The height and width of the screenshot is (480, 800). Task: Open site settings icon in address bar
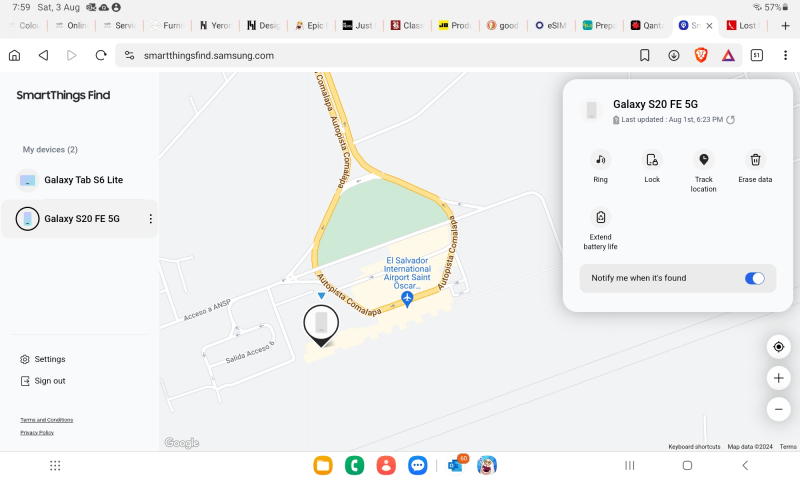[x=130, y=56]
